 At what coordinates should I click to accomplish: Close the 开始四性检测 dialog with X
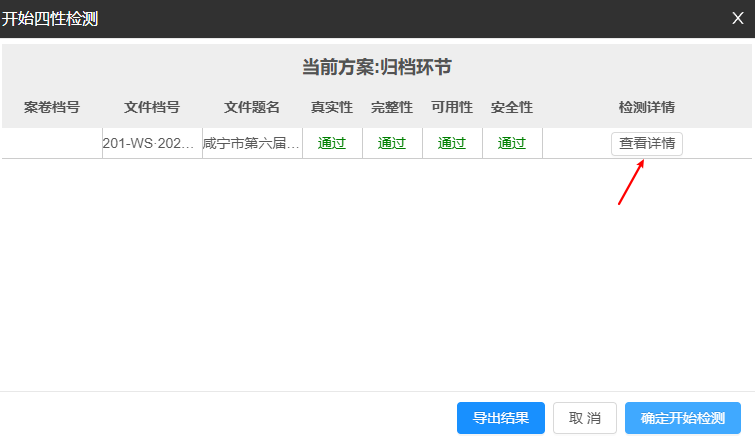point(737,18)
